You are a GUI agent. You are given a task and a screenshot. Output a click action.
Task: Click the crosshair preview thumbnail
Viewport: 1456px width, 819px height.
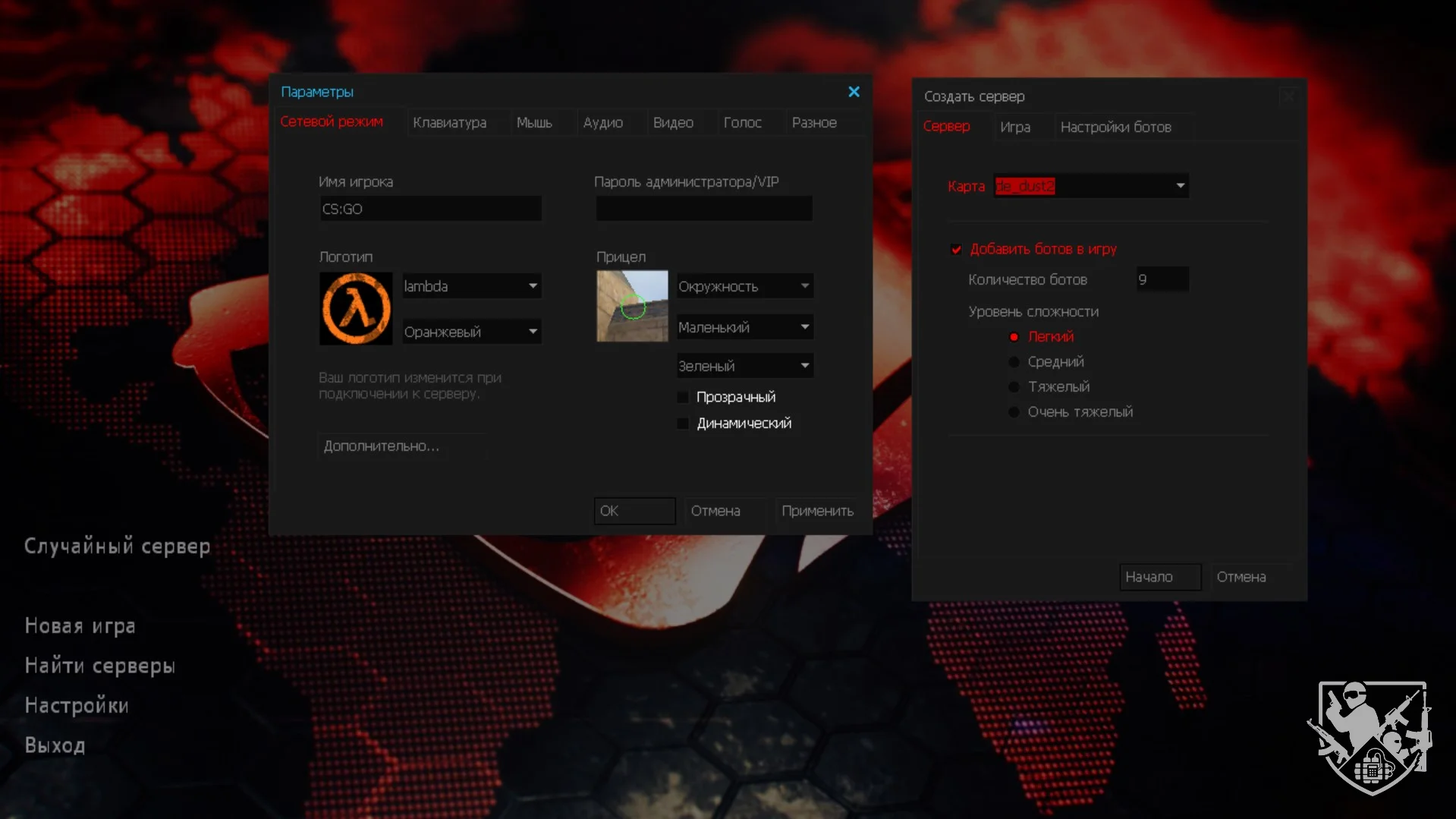(x=632, y=306)
